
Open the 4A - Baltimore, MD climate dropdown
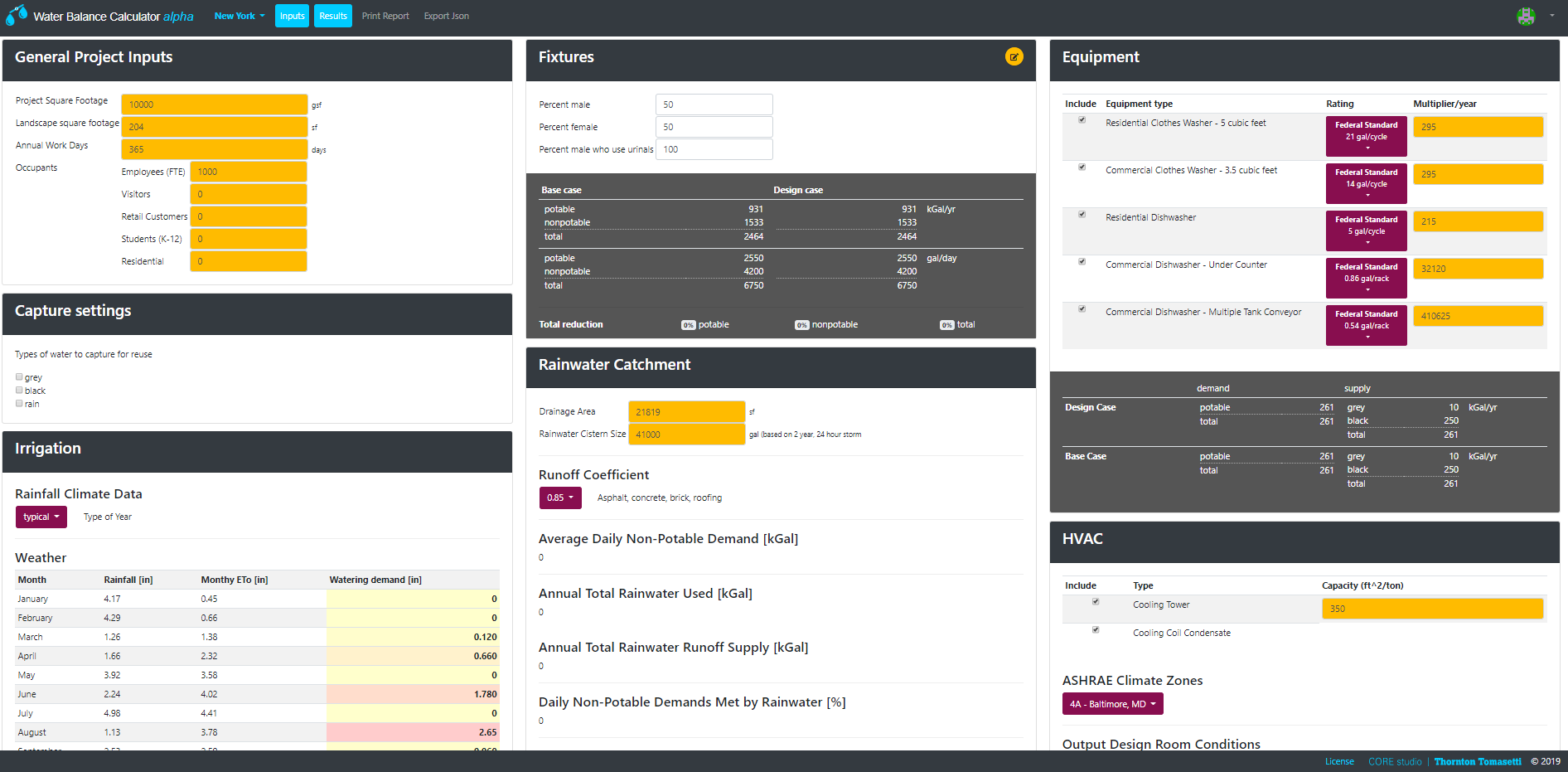(x=1113, y=704)
